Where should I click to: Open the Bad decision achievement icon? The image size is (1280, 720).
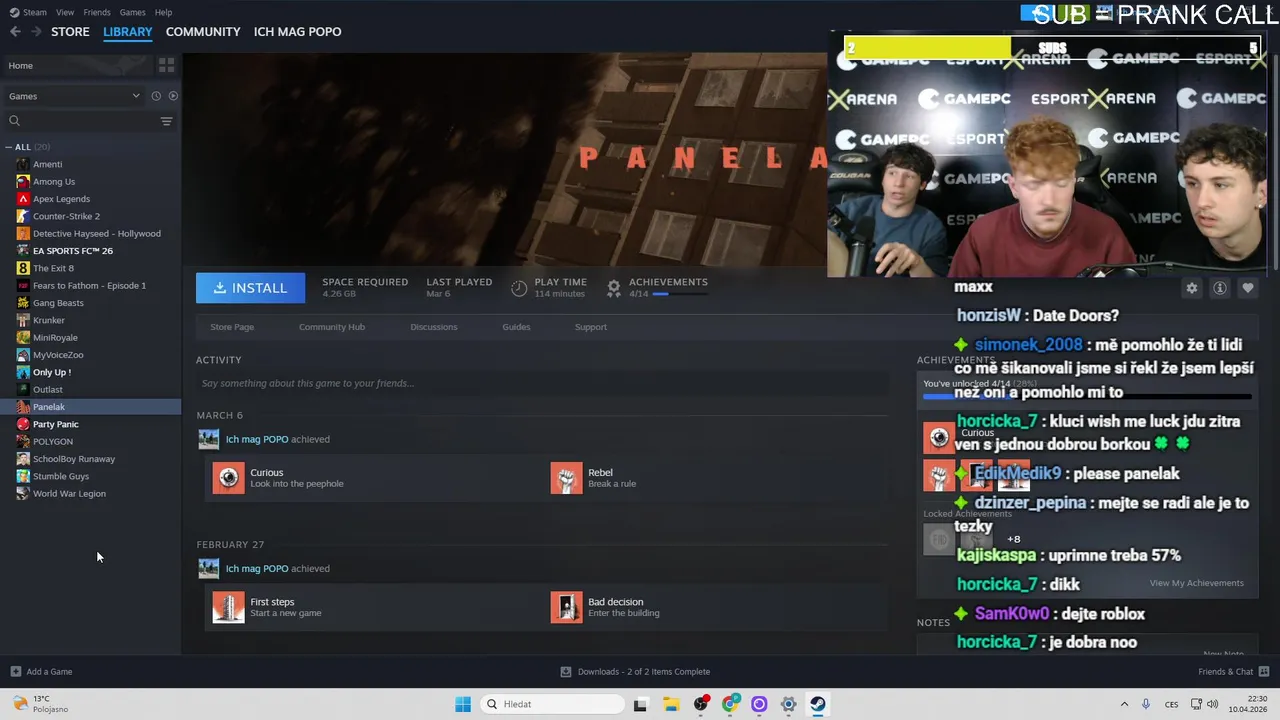566,607
